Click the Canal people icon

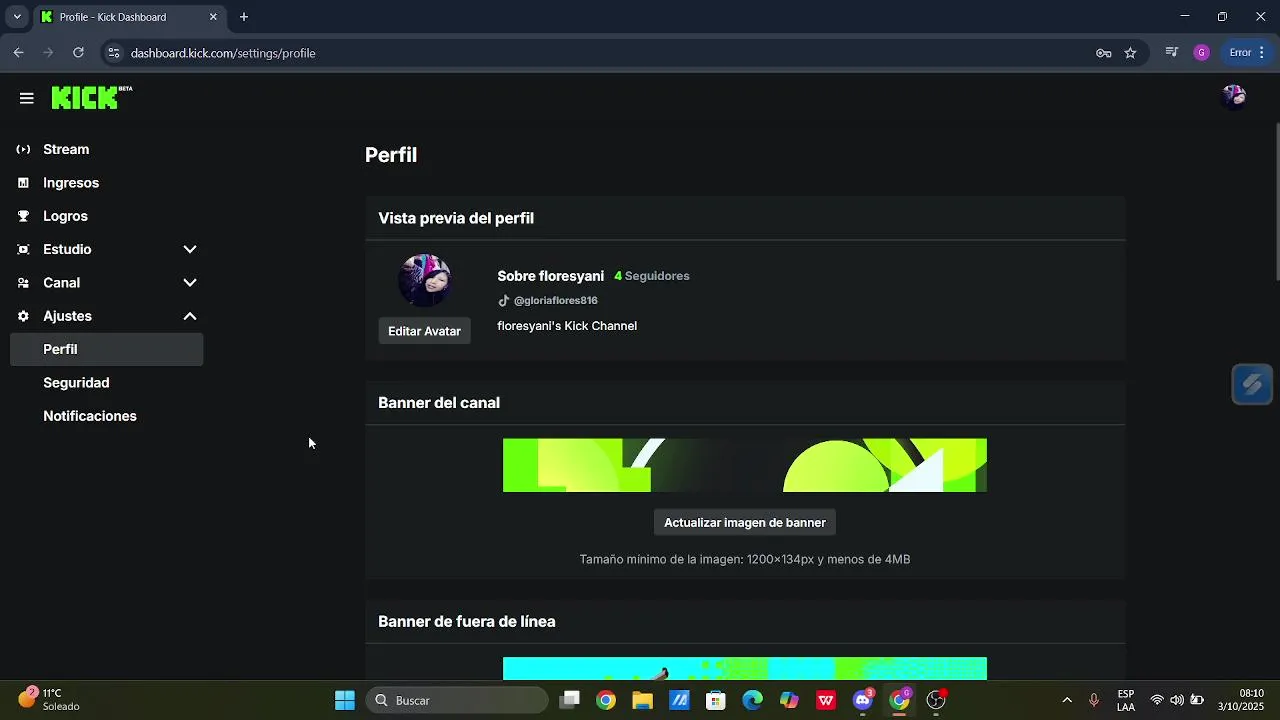[x=23, y=283]
